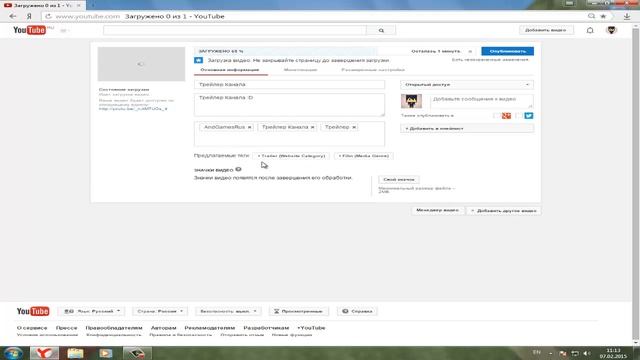Expand guide menu beside YouTube logo

pos(64,30)
